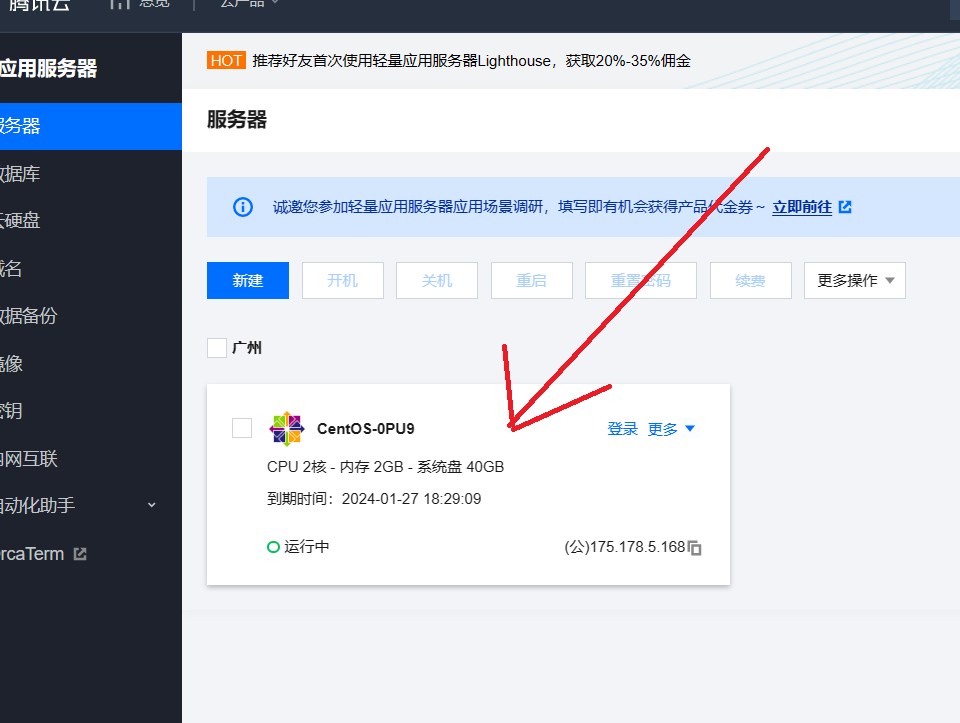Click the CentOS logo icon
The height and width of the screenshot is (723, 960).
287,429
